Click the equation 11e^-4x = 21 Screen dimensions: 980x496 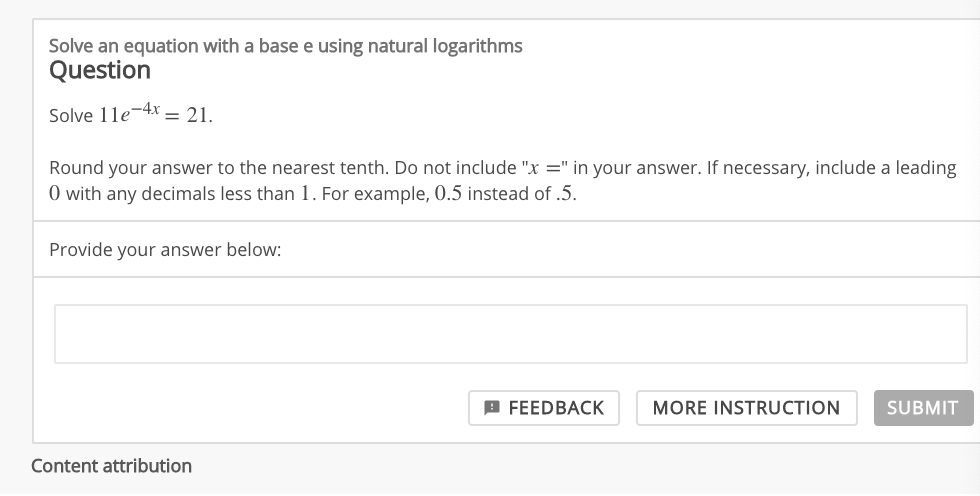tap(155, 115)
